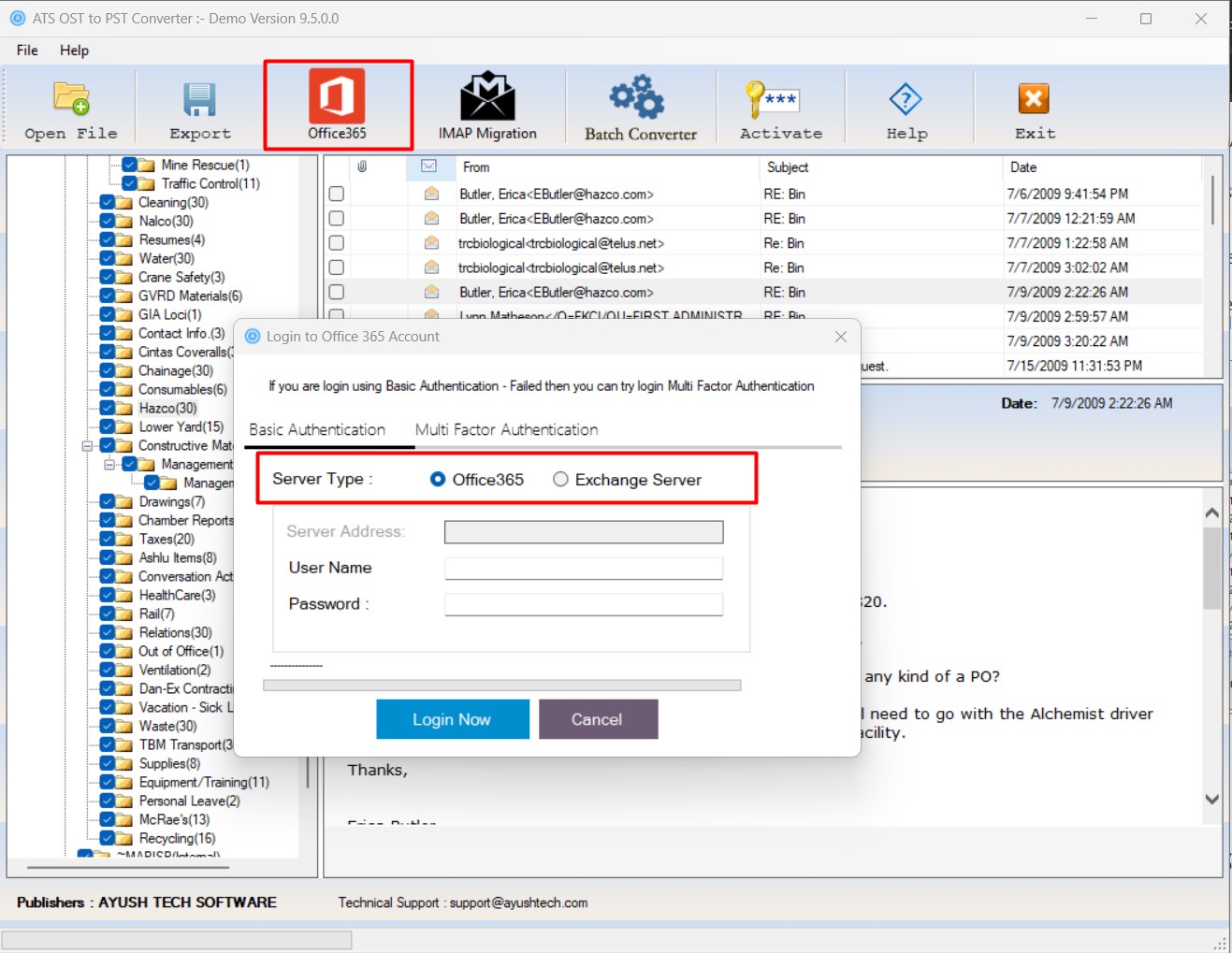Click mail icon of 7/7/2009 1:22:58 AM row
Screen dimensions: 1232x953
pyautogui.click(x=431, y=242)
